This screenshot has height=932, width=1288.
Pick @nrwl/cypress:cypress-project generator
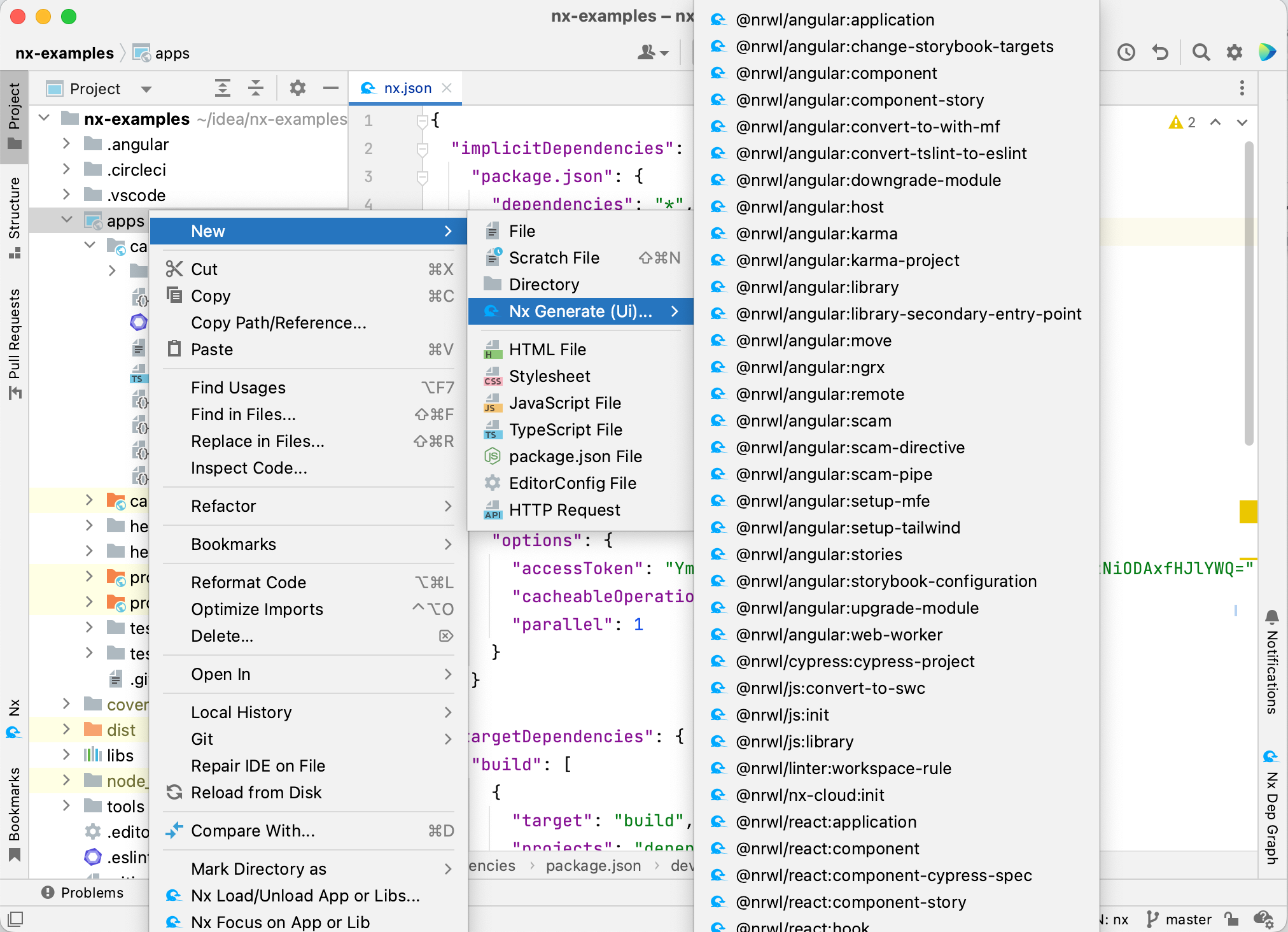(x=897, y=661)
